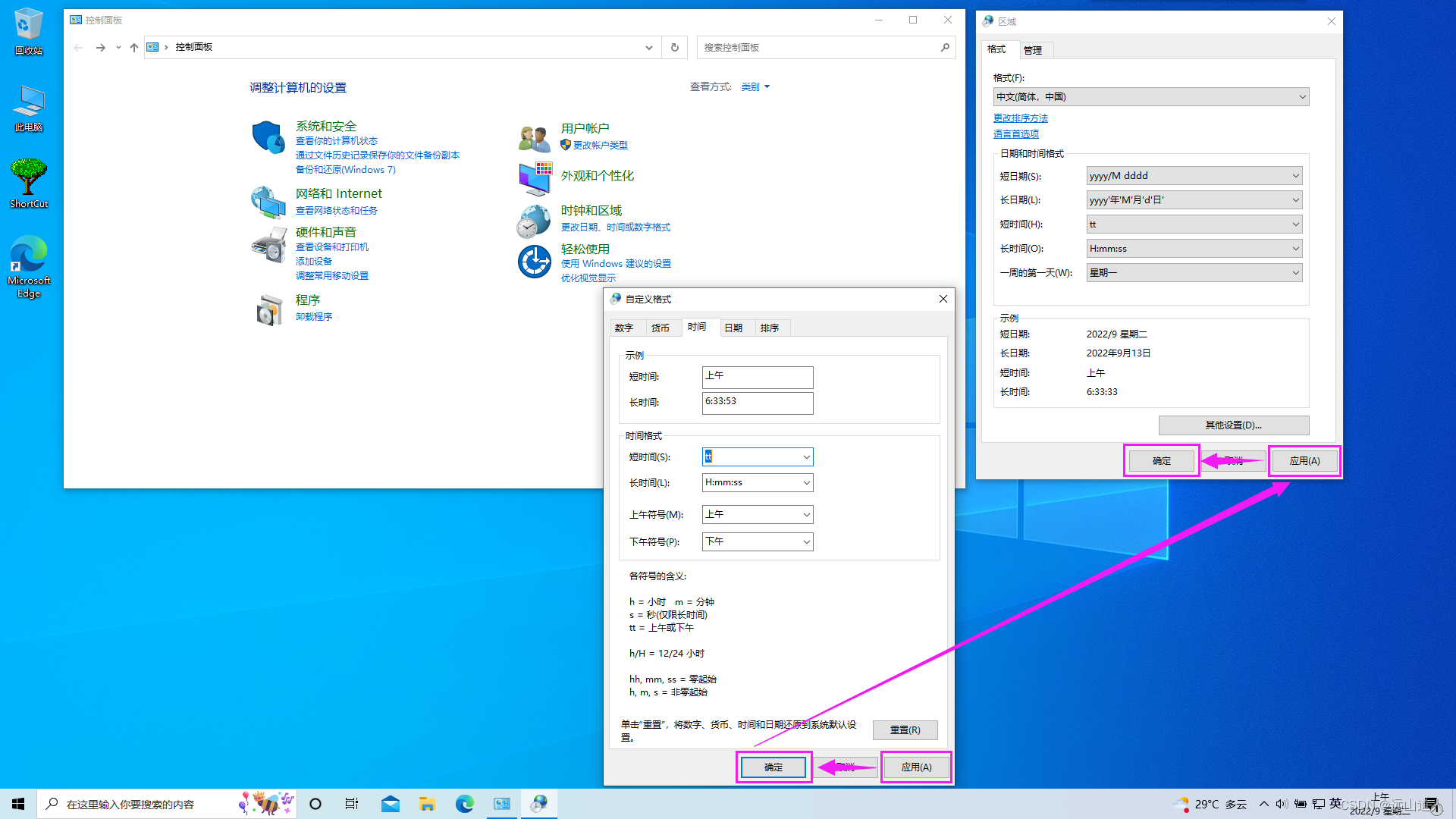This screenshot has height=819, width=1456.
Task: Open first day of week dropdown
Action: point(1194,272)
